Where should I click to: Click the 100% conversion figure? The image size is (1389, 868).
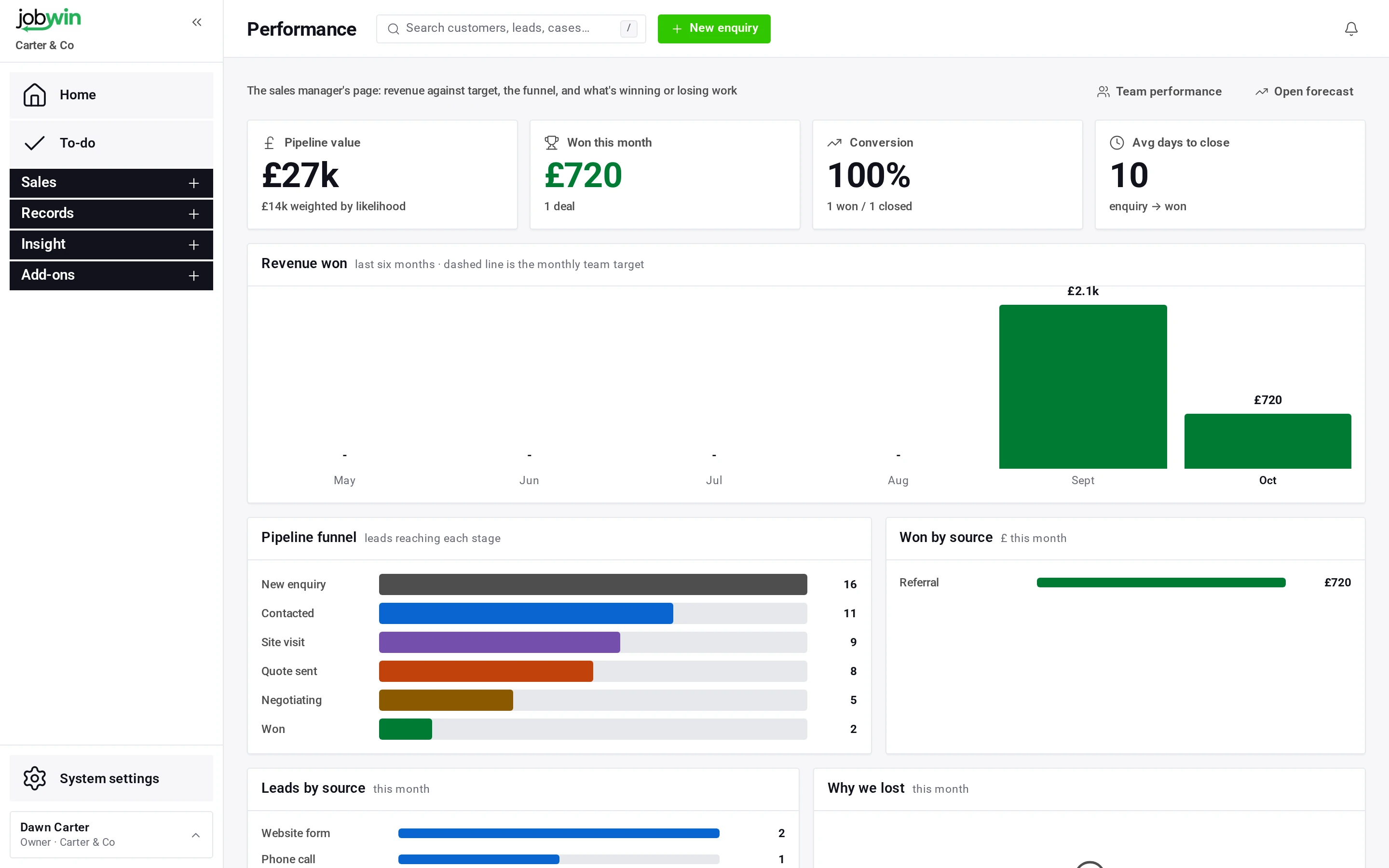click(x=869, y=175)
